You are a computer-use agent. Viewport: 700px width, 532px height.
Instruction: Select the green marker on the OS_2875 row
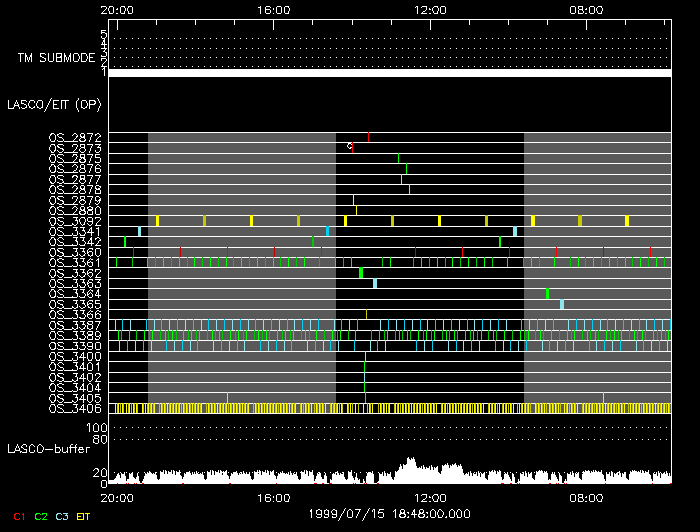click(398, 158)
